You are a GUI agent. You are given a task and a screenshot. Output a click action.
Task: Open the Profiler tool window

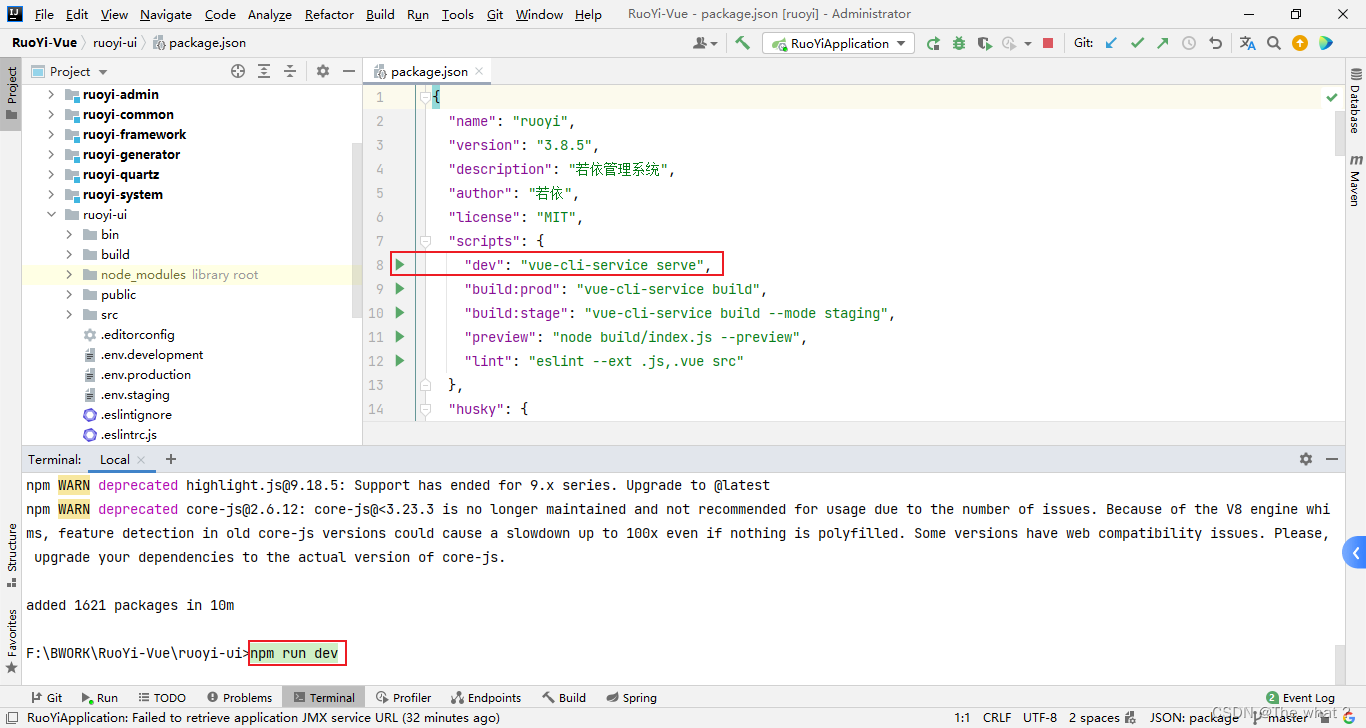(x=404, y=698)
